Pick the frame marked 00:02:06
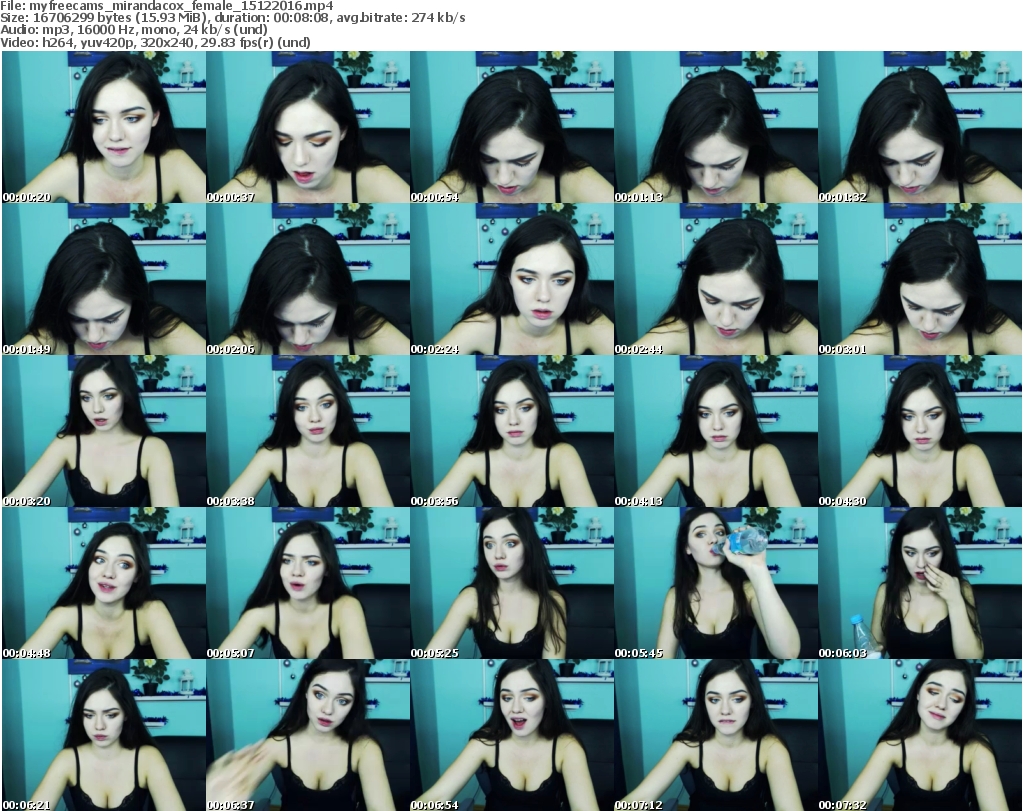Screen dimensions: 1024x811 [308, 279]
